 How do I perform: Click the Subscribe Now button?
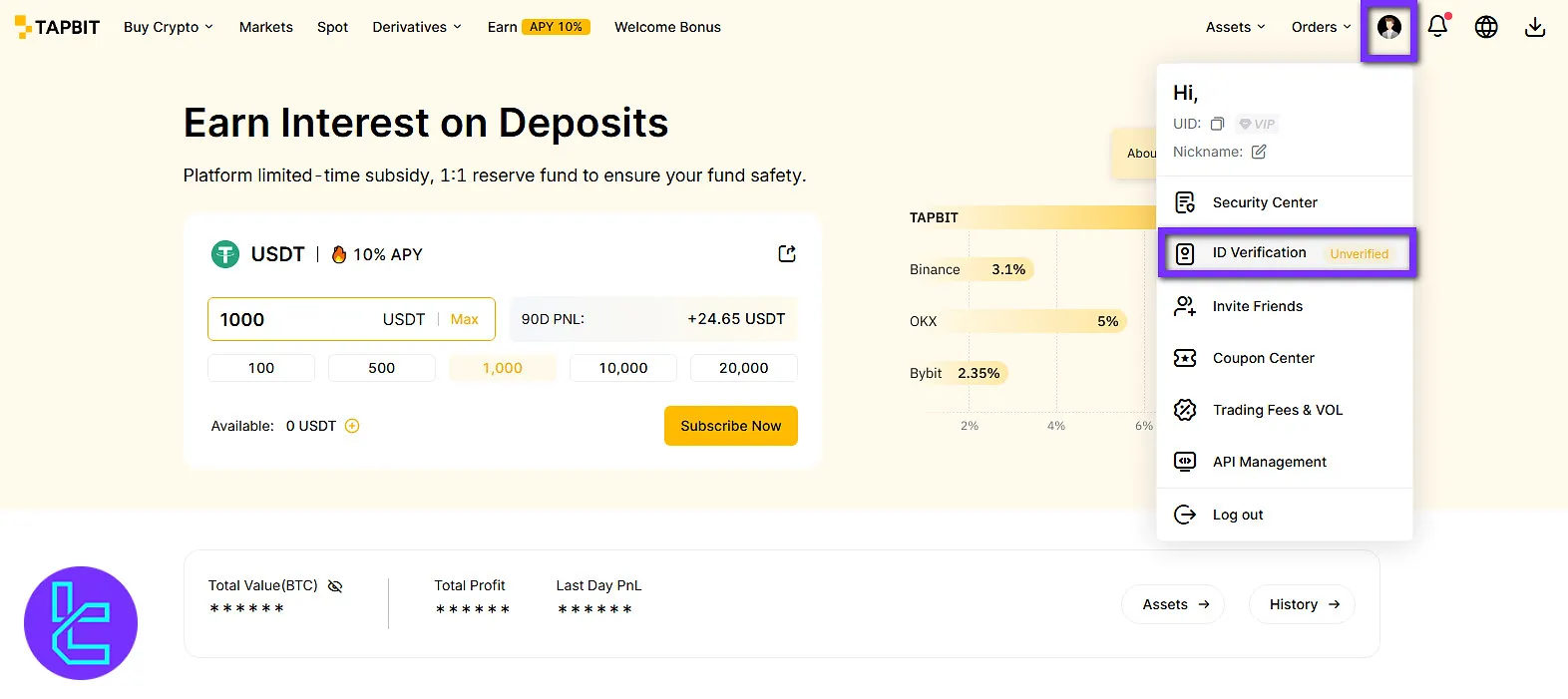(x=730, y=426)
